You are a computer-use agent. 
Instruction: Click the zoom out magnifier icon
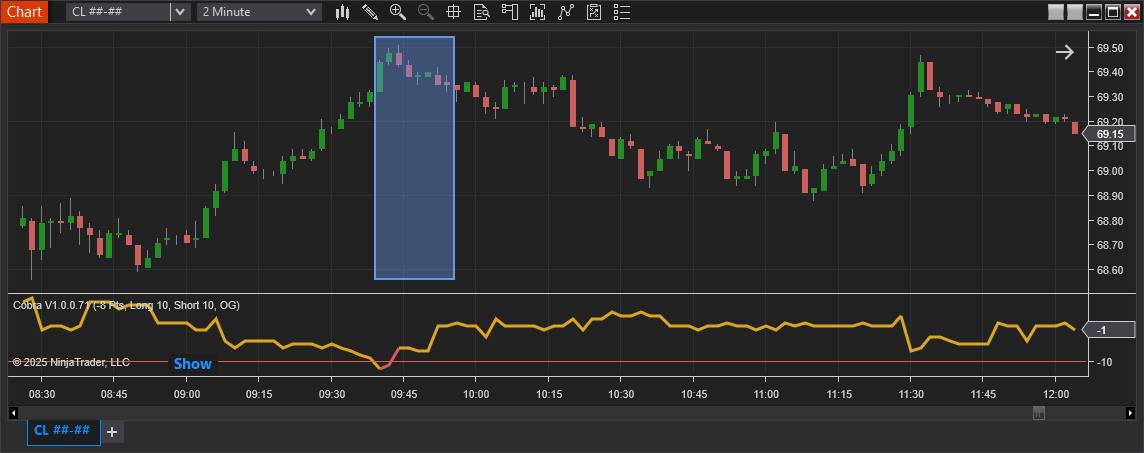(x=426, y=12)
